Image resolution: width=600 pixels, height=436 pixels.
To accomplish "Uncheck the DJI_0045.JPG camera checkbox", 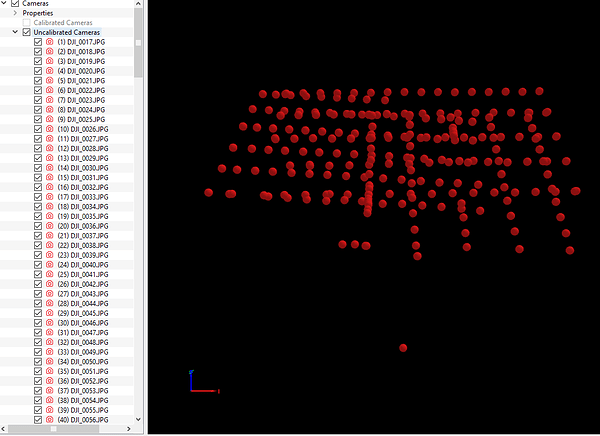I will pyautogui.click(x=38, y=313).
